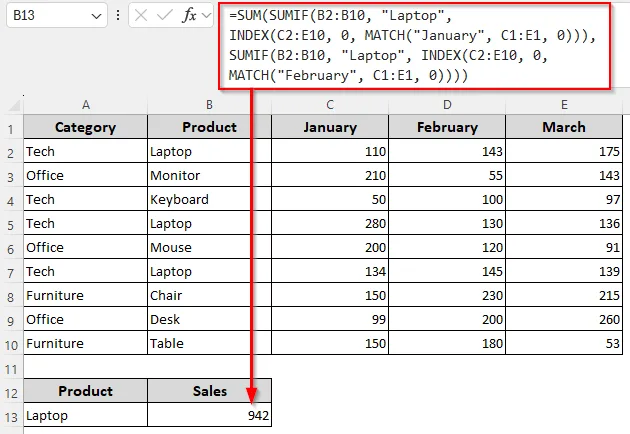Click March value 260
The height and width of the screenshot is (434, 630).
(x=564, y=319)
